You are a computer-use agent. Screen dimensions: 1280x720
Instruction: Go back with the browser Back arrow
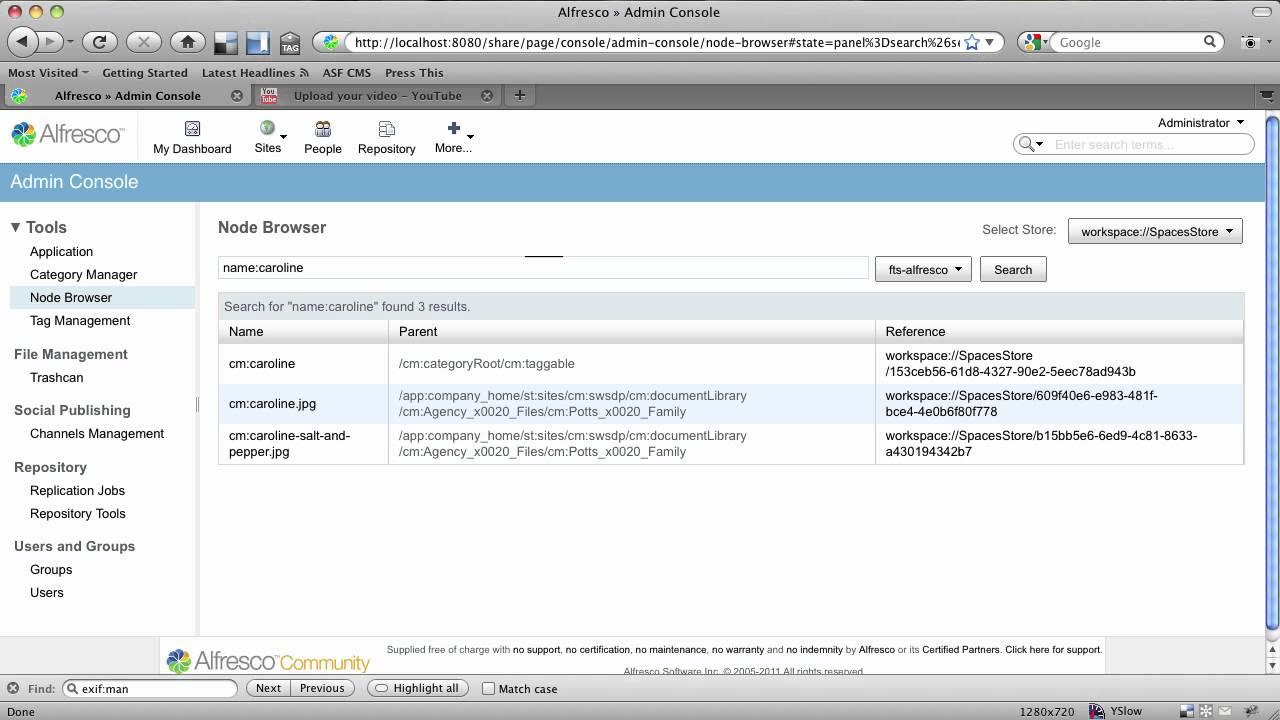coord(22,42)
